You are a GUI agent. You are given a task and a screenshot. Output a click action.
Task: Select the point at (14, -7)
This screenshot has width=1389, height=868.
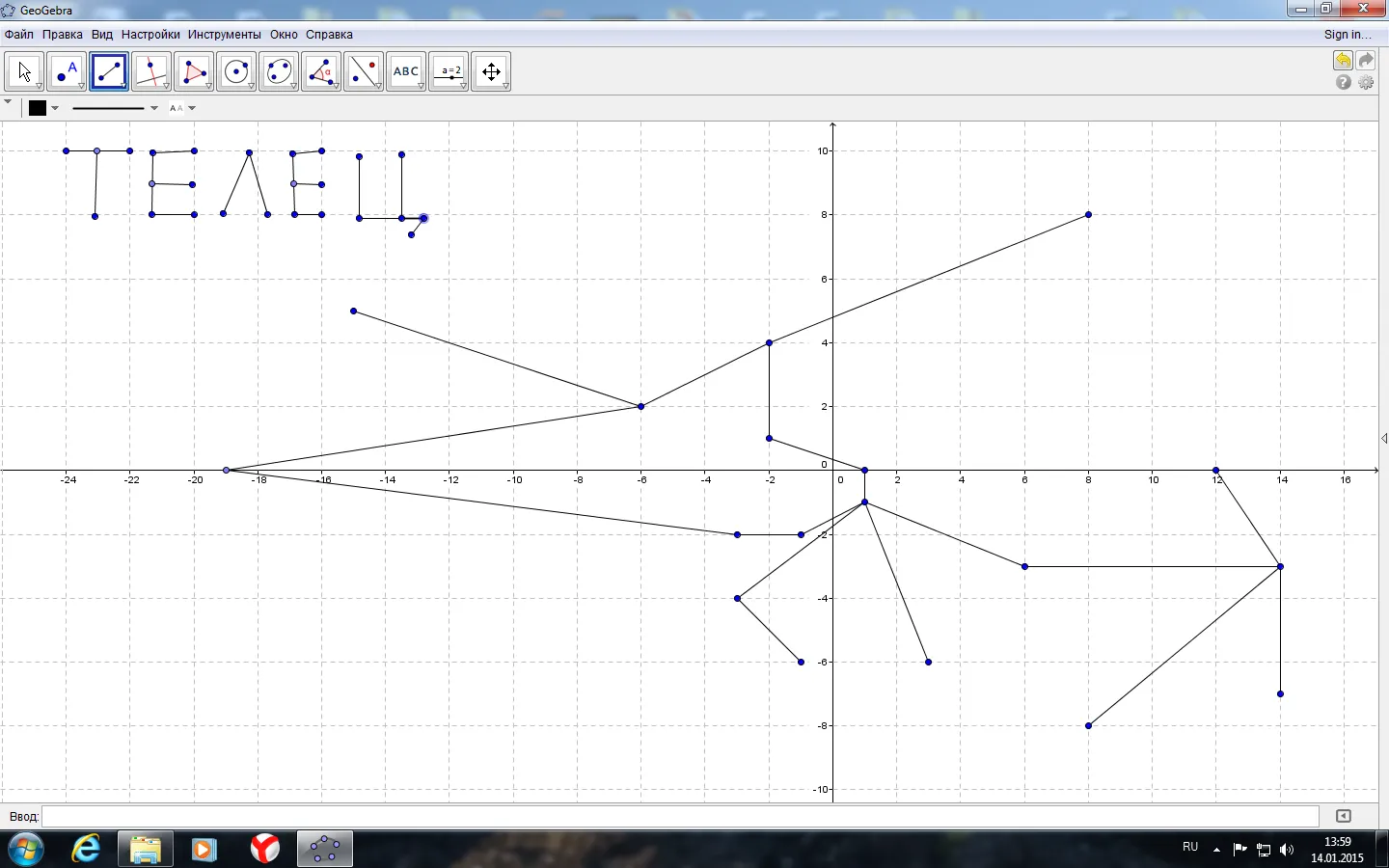[1281, 694]
